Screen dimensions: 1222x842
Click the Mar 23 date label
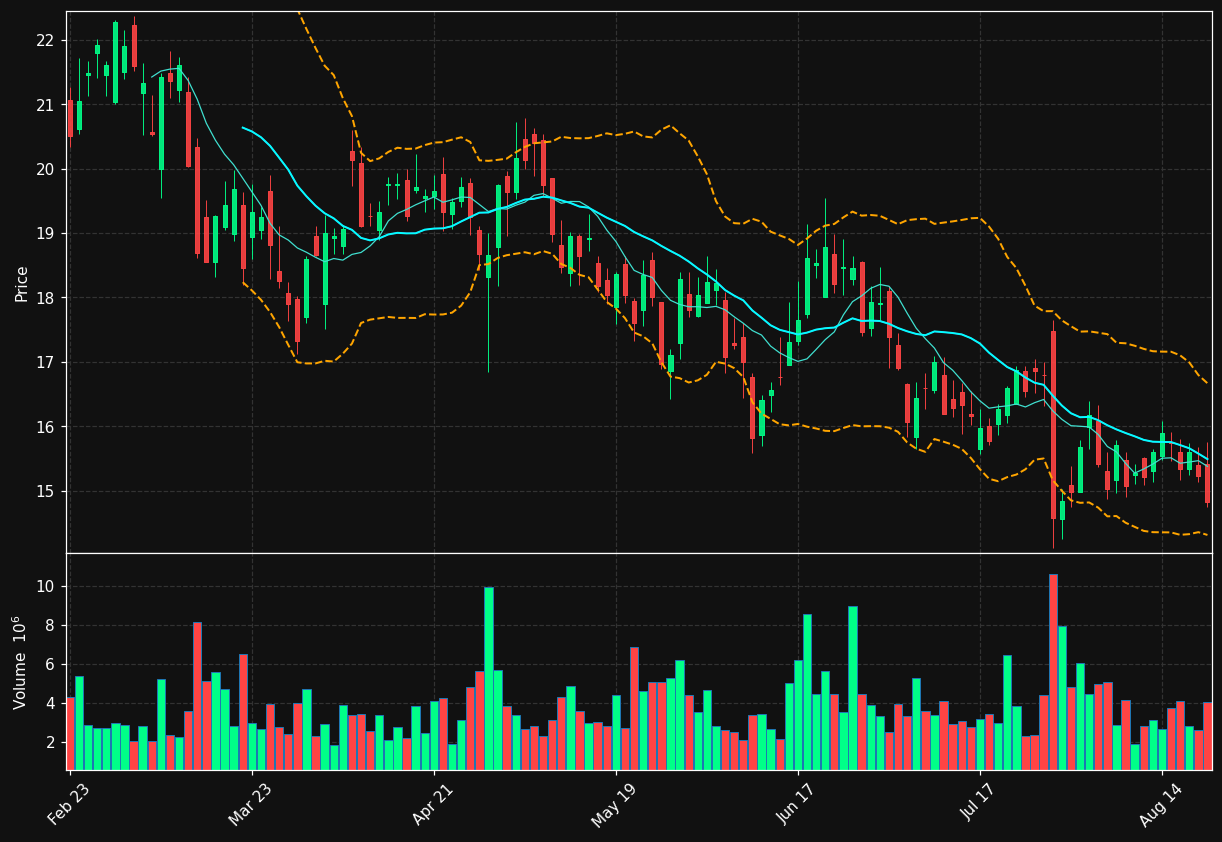pyautogui.click(x=251, y=802)
